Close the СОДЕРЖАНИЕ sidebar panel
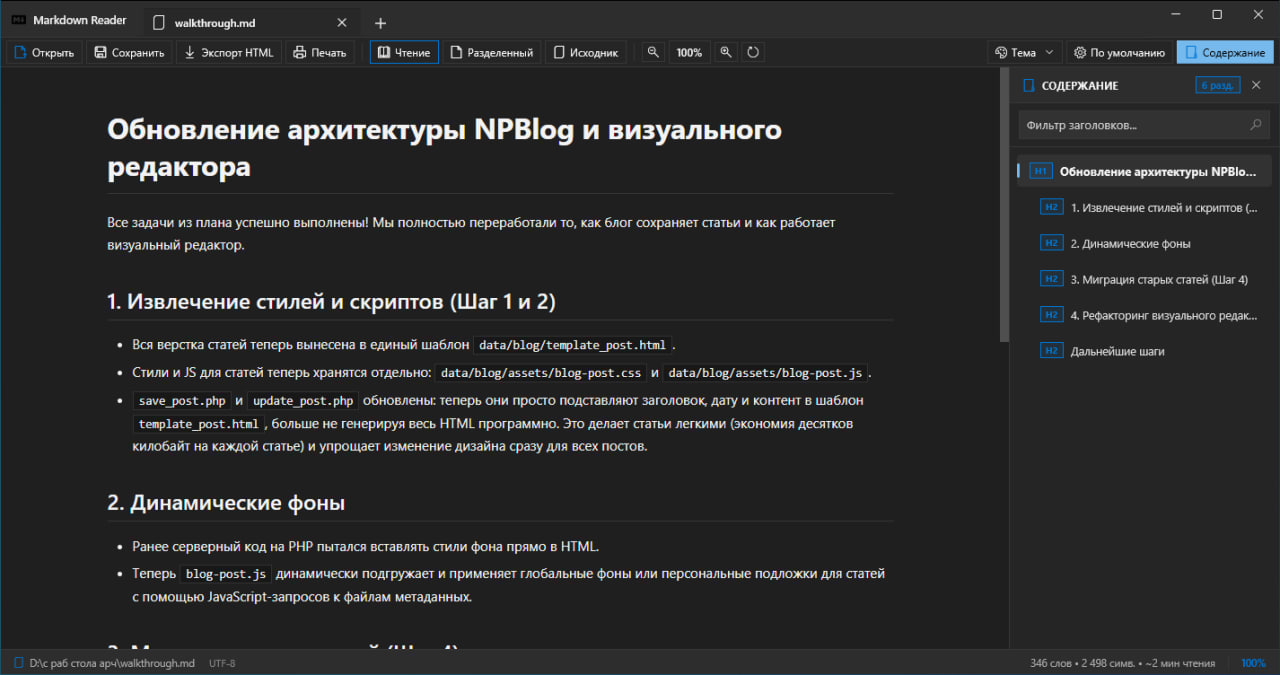 [1257, 86]
